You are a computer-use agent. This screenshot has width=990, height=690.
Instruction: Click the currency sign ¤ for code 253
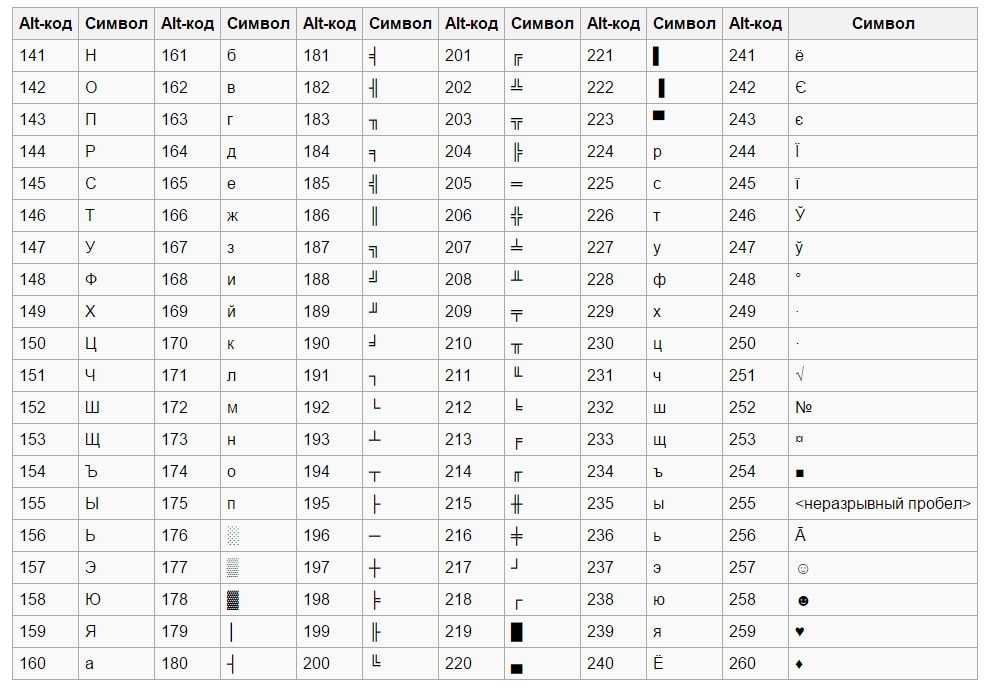799,439
